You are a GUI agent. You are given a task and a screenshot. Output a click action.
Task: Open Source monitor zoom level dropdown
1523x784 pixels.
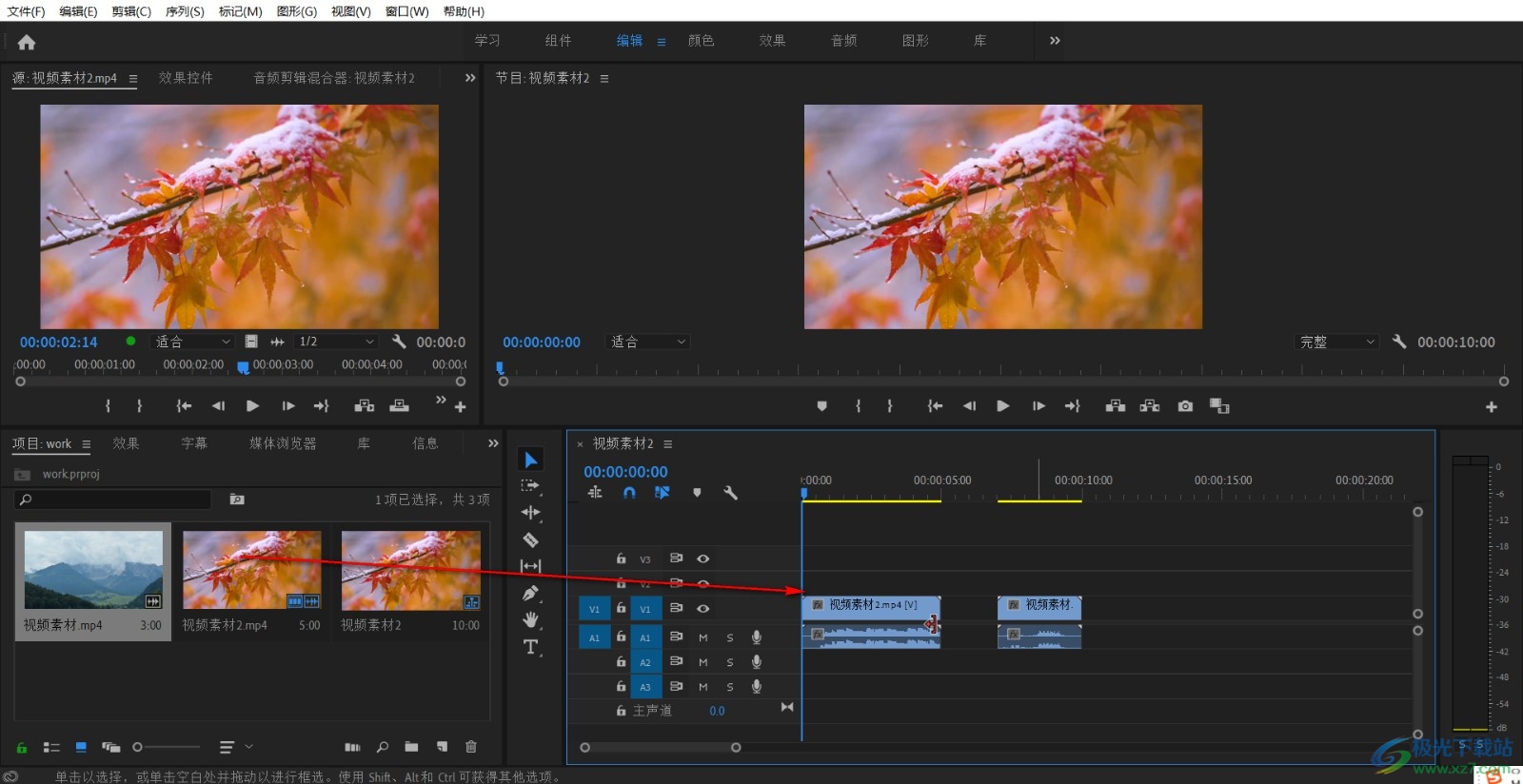coord(193,342)
